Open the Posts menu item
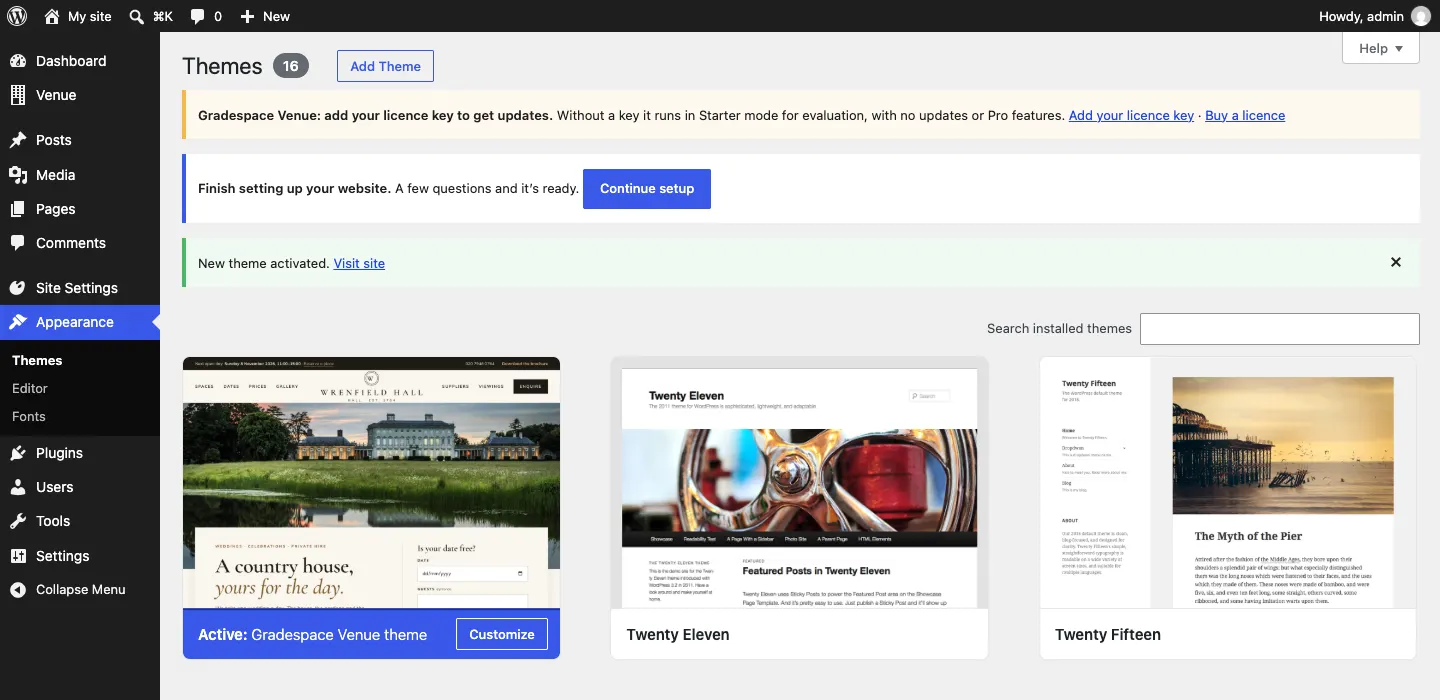 click(x=80, y=140)
